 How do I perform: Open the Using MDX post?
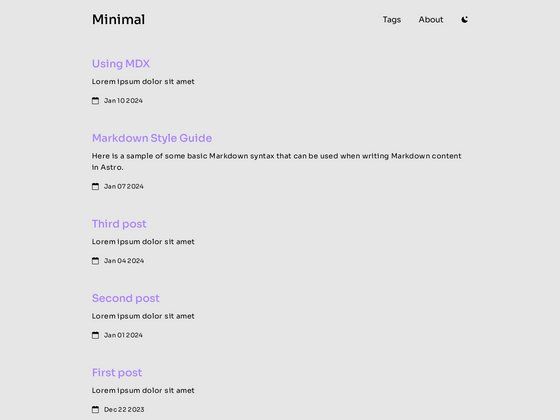(x=121, y=64)
